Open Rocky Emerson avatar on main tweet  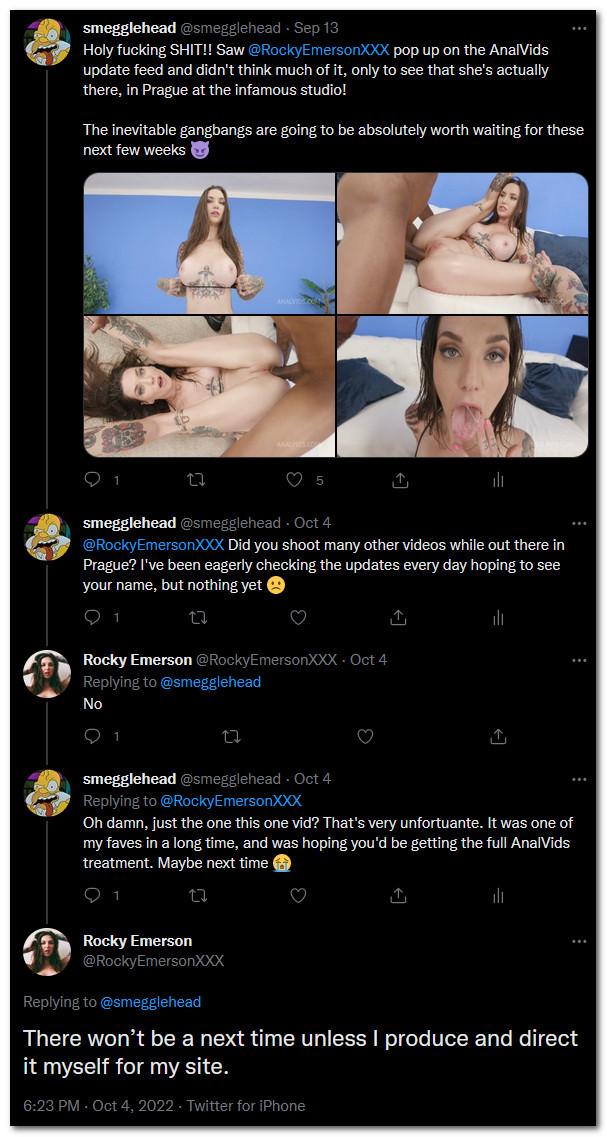(x=46, y=950)
